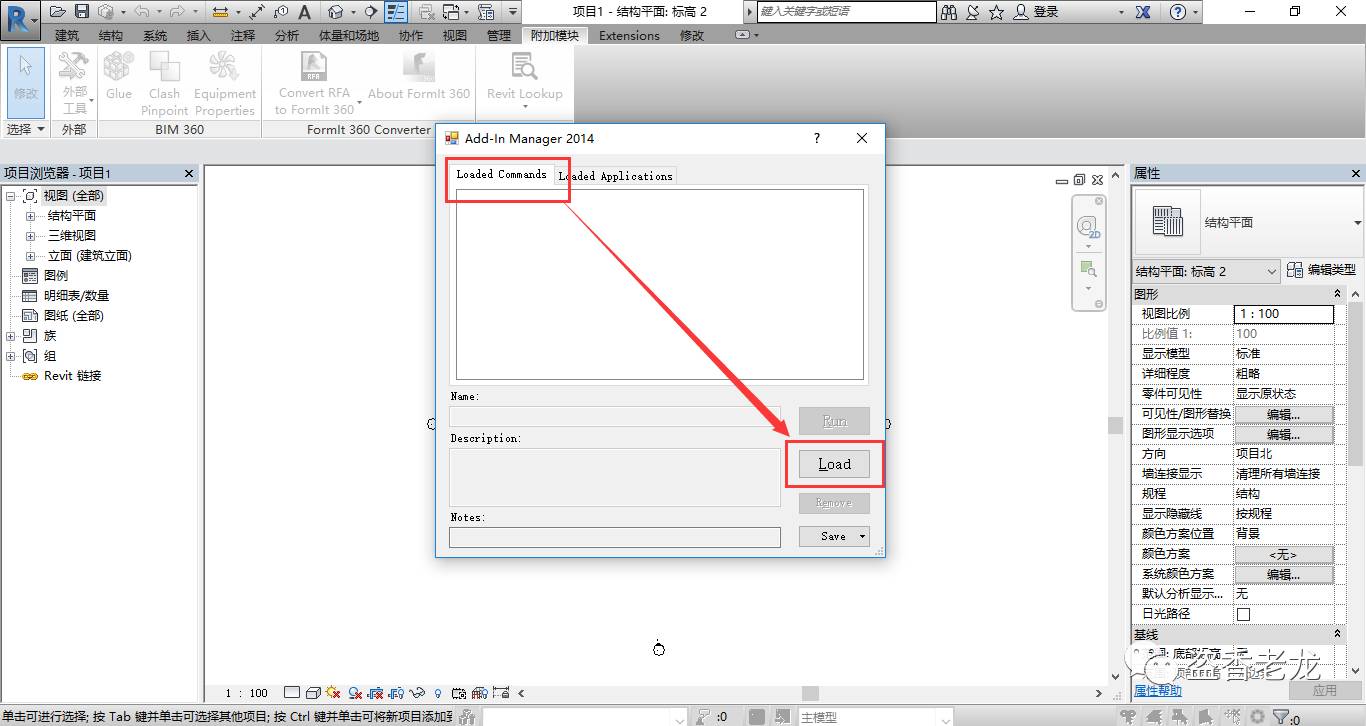Image resolution: width=1366 pixels, height=726 pixels.
Task: Select 明细表/数量 in project browser
Action: coord(76,296)
